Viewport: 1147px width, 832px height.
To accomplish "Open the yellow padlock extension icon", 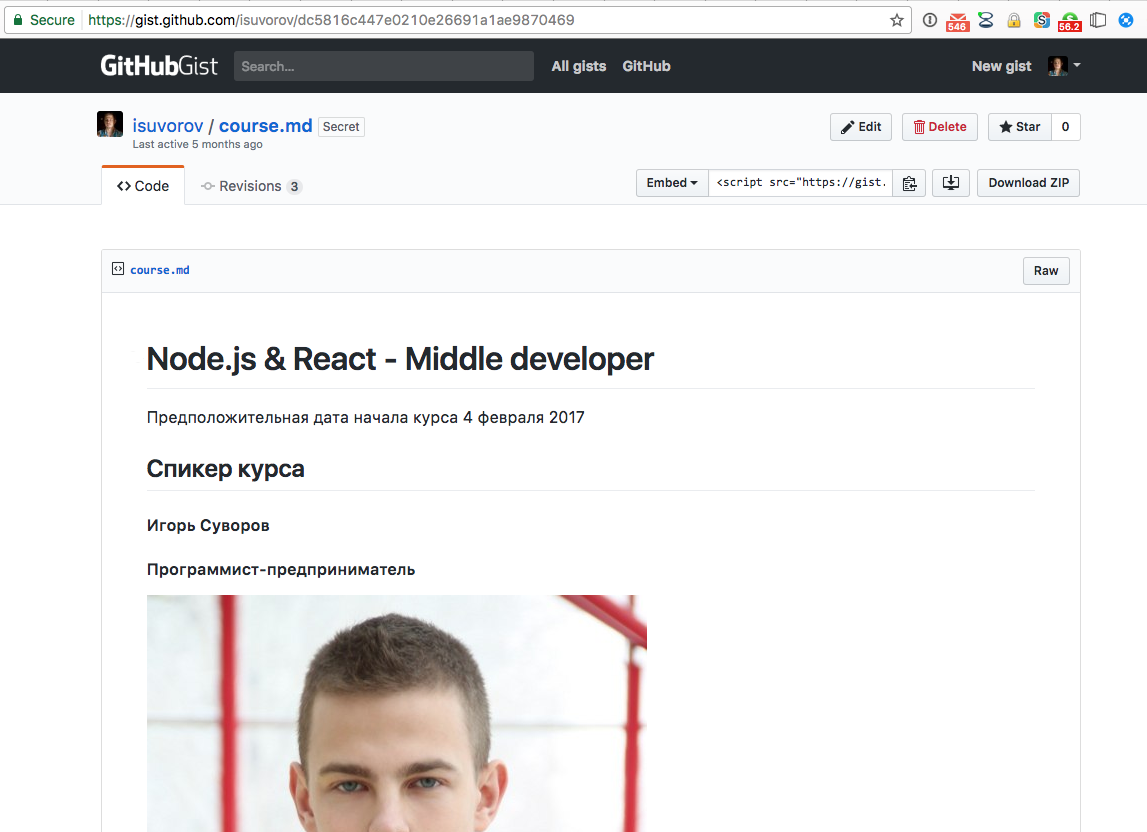I will (x=1014, y=20).
